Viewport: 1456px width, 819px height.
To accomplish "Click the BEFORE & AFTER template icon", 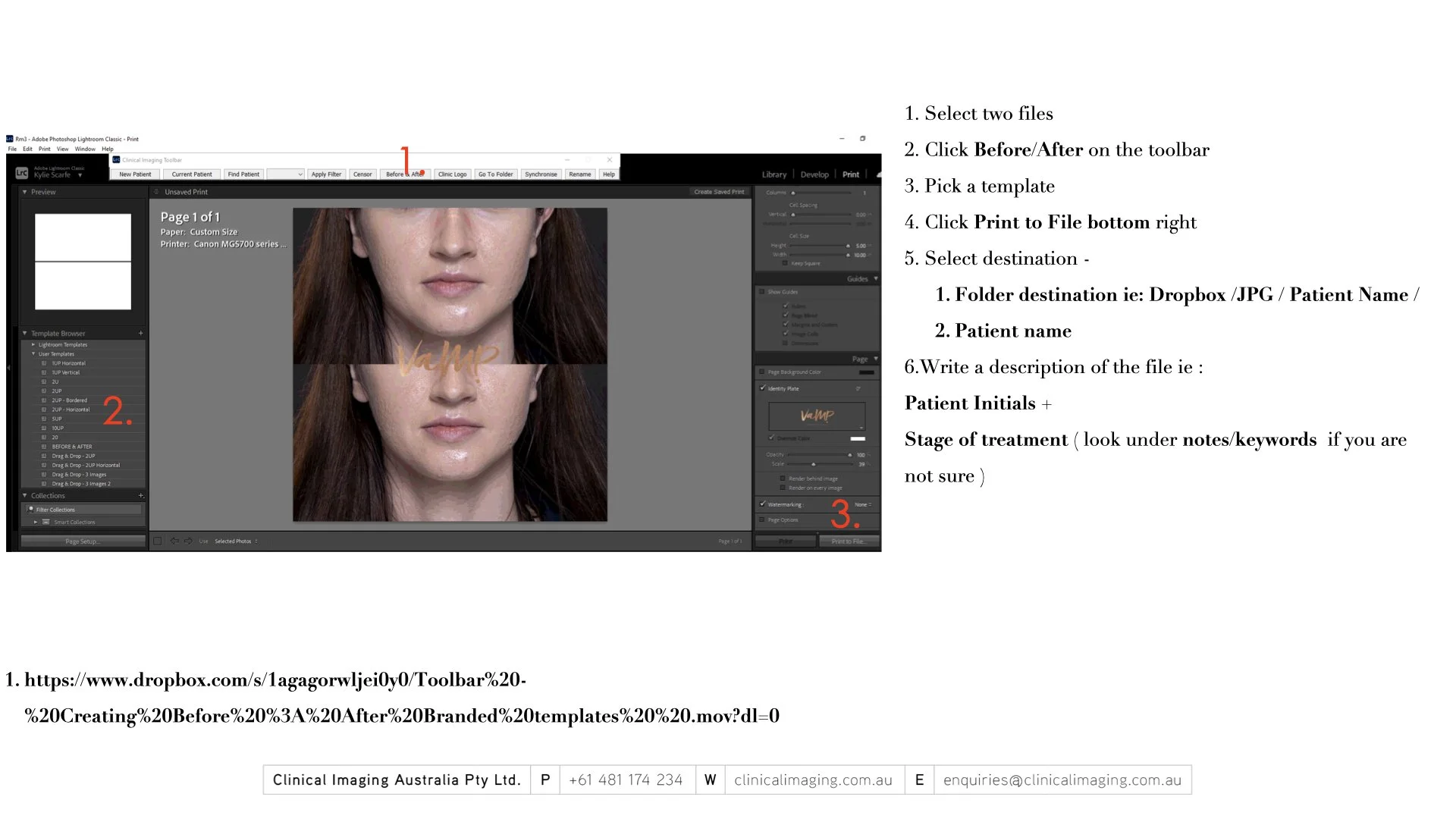I will click(44, 447).
